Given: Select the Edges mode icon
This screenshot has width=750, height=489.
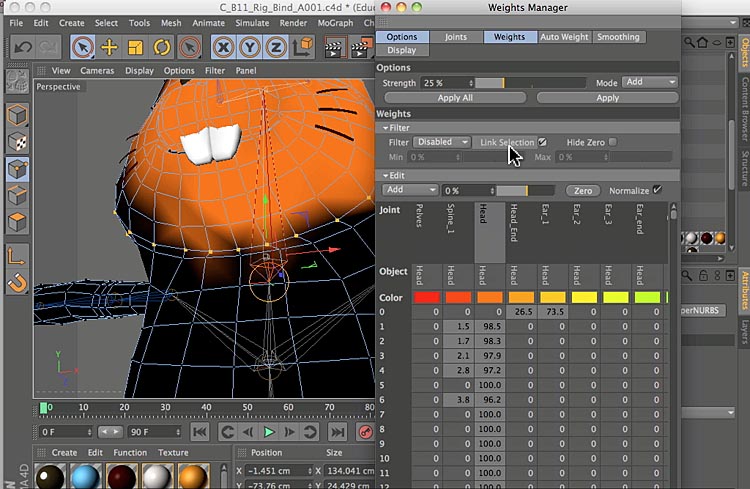Looking at the screenshot, I should (17, 196).
